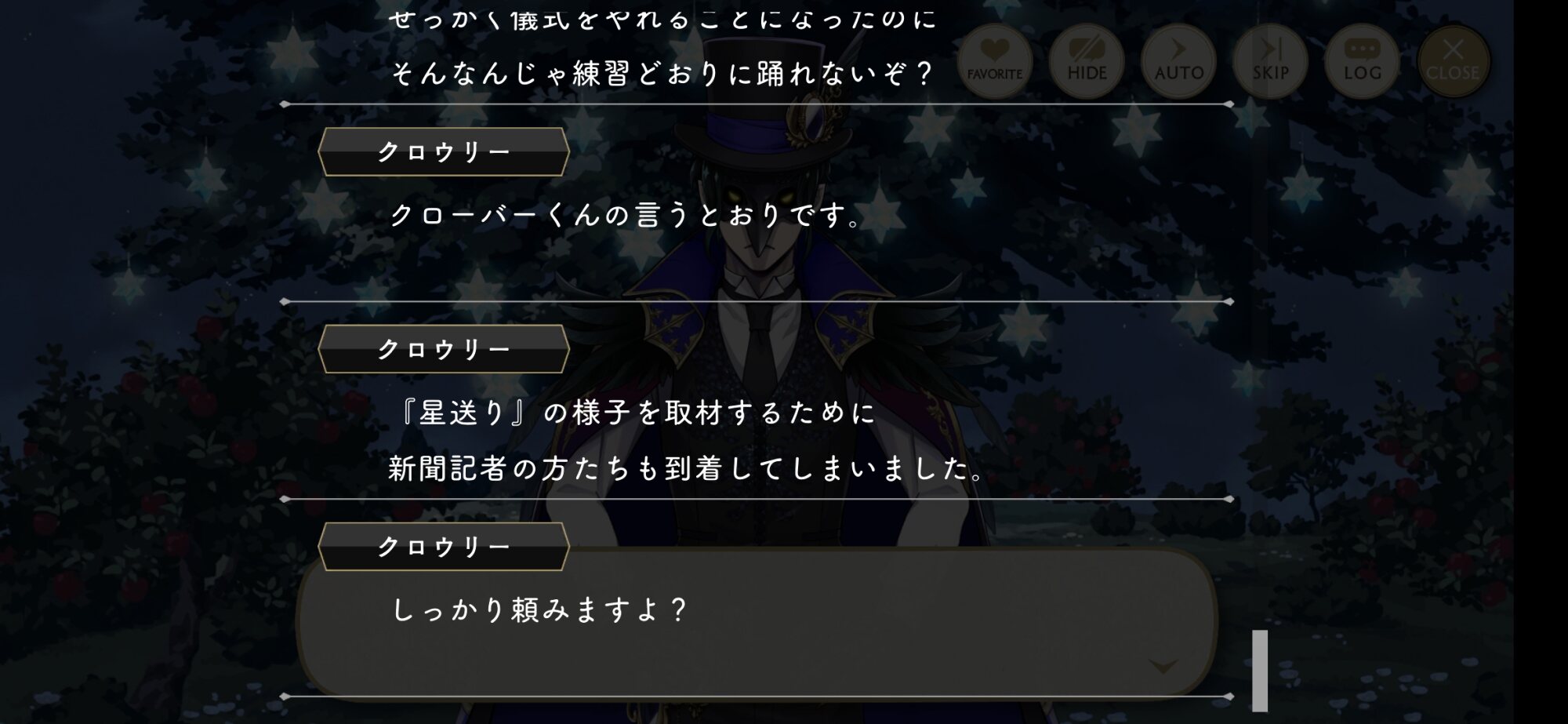Click the dialogue advance down-arrow
Image resolution: width=1568 pixels, height=724 pixels.
(x=1163, y=666)
